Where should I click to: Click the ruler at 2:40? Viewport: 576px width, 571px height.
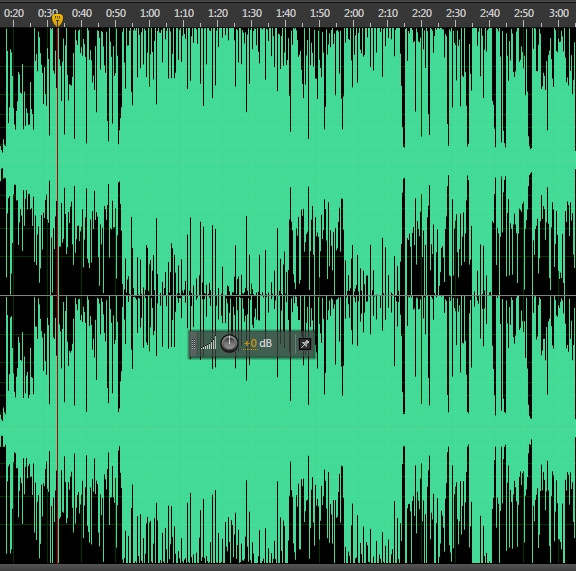(490, 14)
